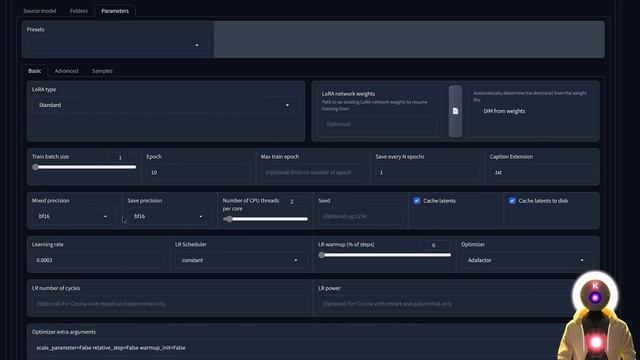Screen dimensions: 640x360
Task: Click the LR warmup slider
Action: [384, 255]
